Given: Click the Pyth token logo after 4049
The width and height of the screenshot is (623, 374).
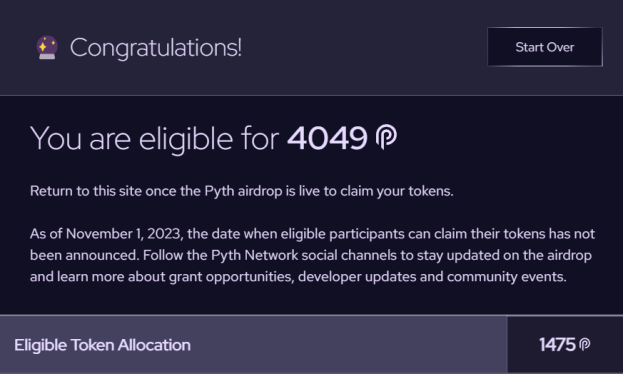Looking at the screenshot, I should 386,137.
